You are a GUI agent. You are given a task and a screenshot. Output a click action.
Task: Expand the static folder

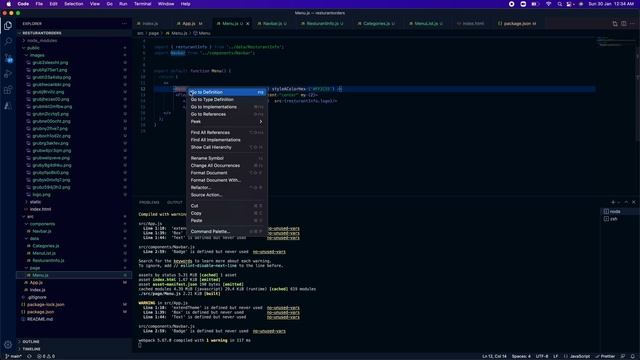(35, 202)
